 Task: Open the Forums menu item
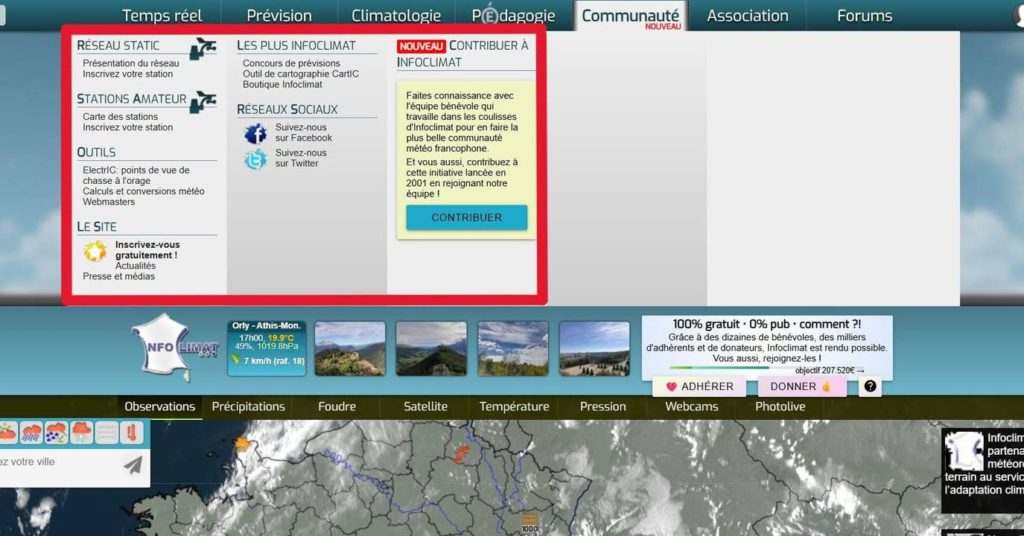tap(864, 16)
